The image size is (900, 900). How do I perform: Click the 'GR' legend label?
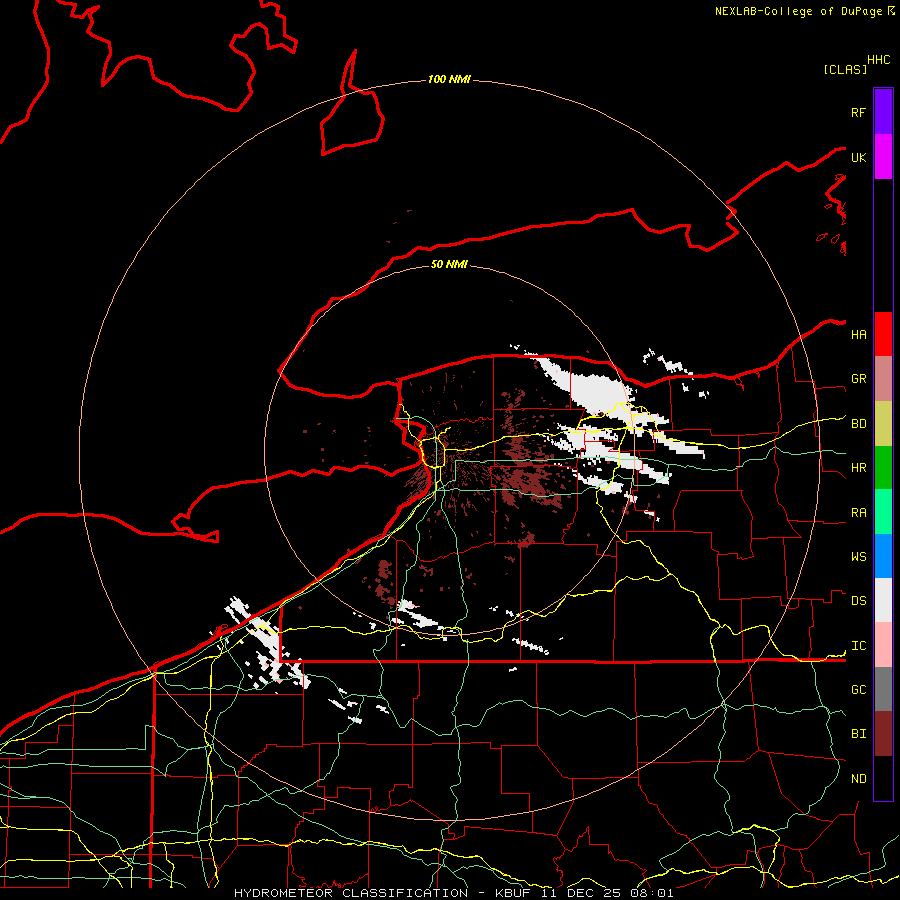[x=858, y=379]
